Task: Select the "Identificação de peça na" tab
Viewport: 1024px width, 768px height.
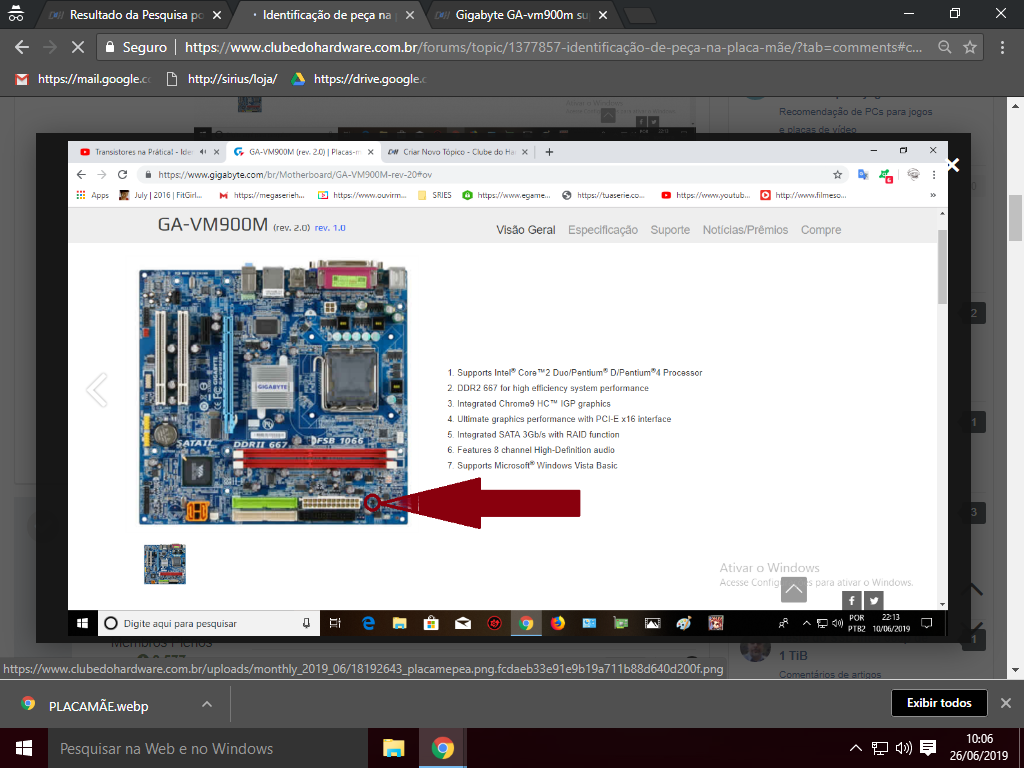Action: point(327,14)
